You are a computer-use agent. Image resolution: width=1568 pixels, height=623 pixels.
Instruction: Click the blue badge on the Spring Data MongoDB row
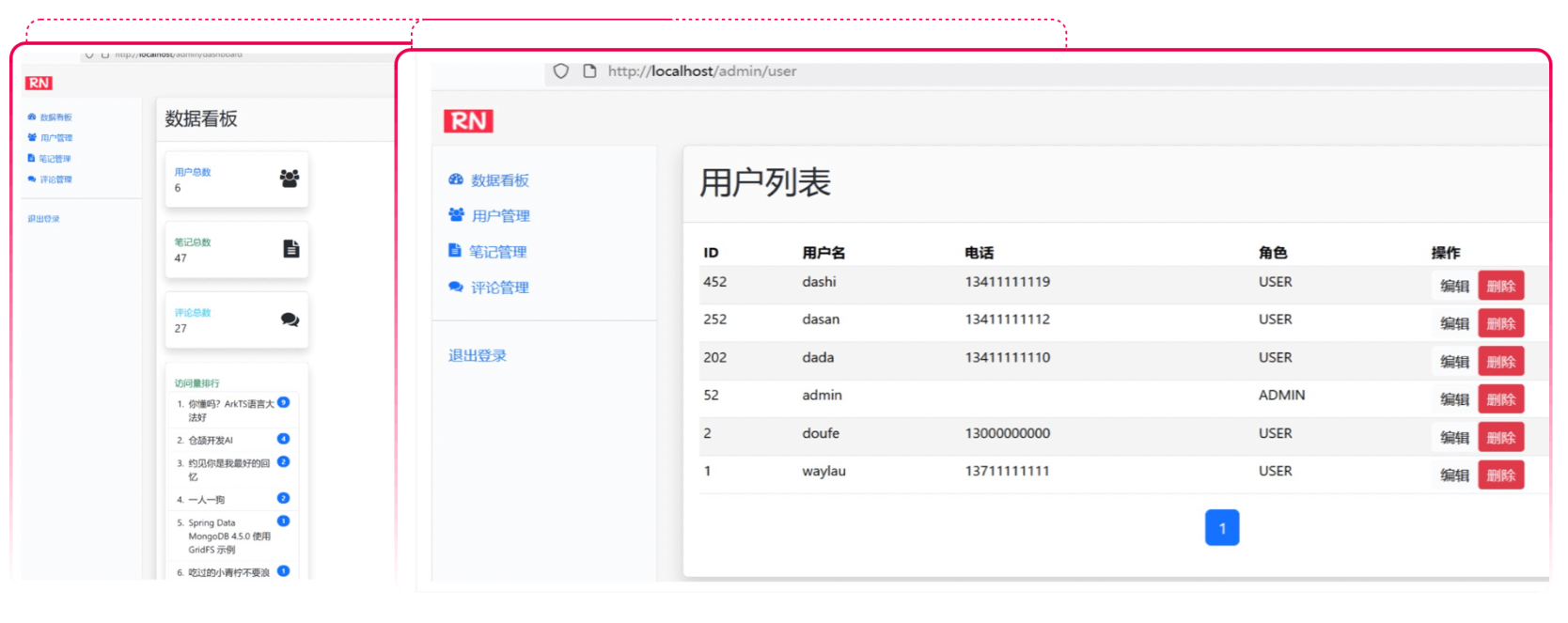283,521
